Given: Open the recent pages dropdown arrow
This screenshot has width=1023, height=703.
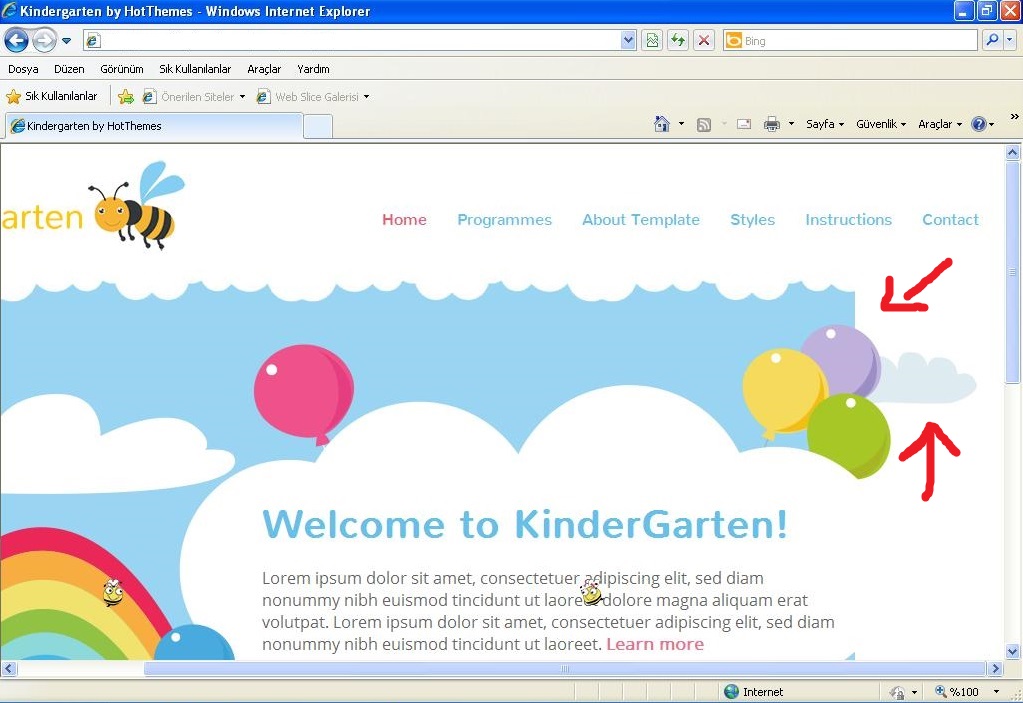Looking at the screenshot, I should click(x=67, y=41).
